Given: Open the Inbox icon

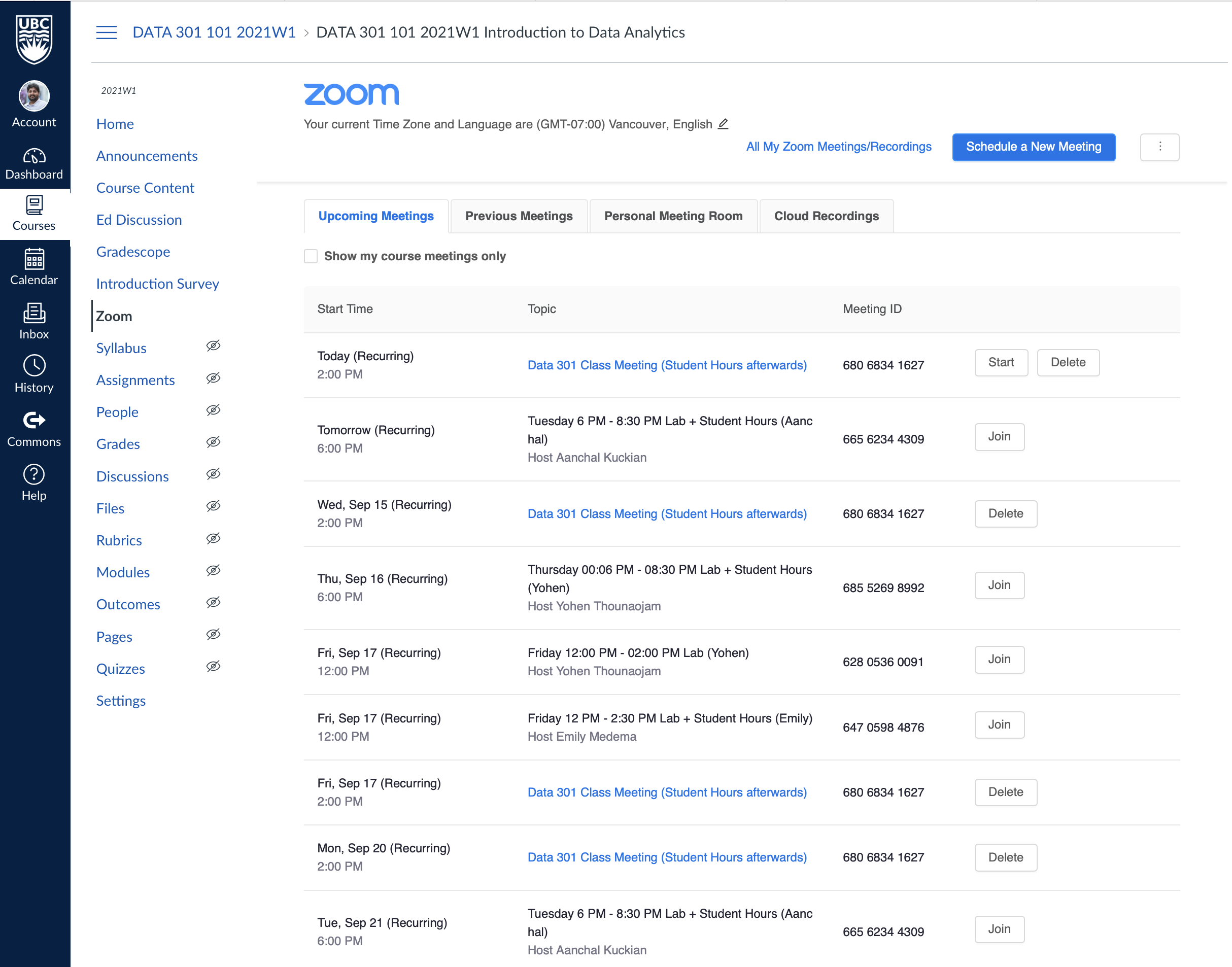Looking at the screenshot, I should click(34, 313).
